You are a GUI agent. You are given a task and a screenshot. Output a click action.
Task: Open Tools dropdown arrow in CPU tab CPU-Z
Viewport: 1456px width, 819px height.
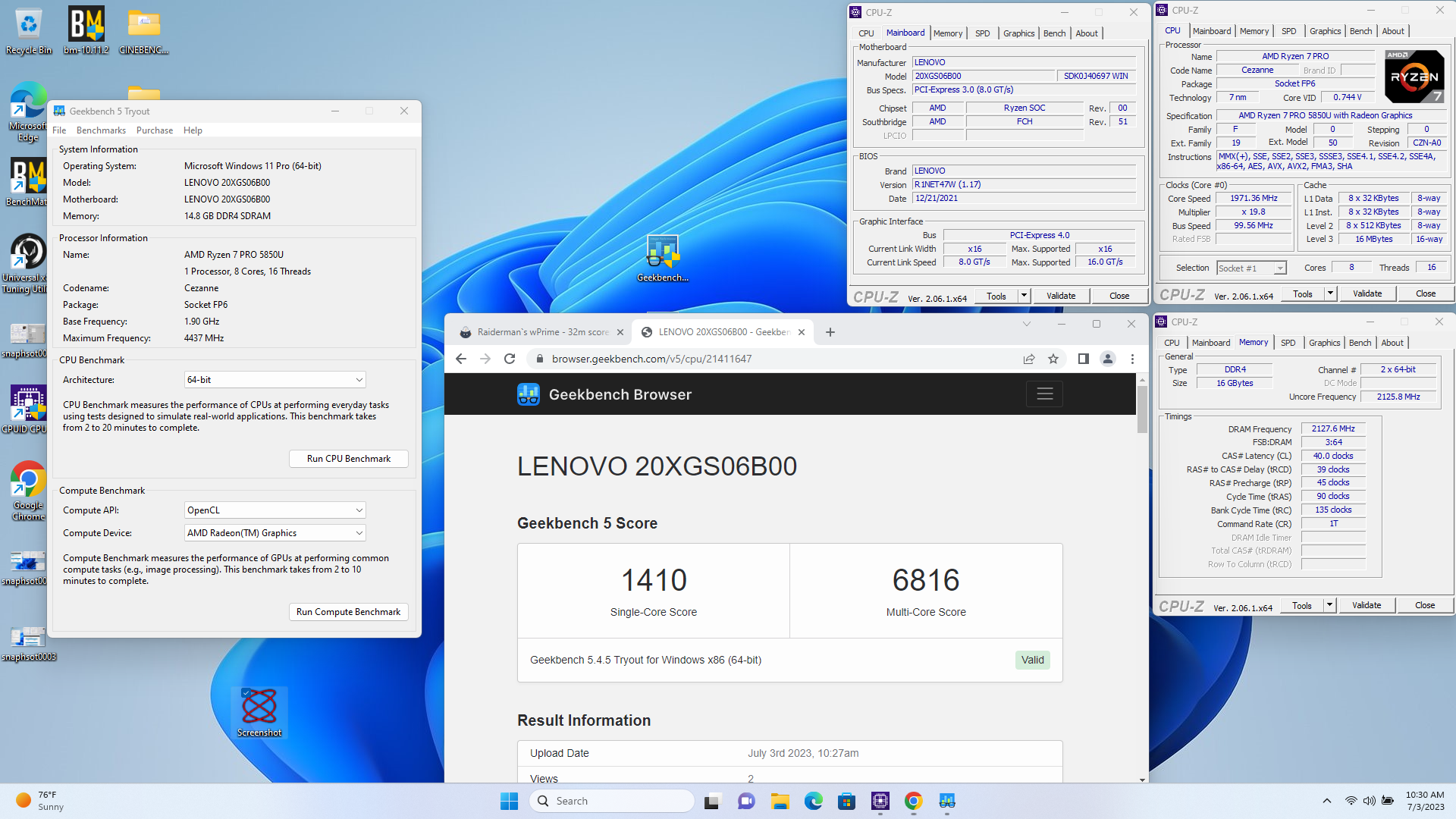(1330, 293)
